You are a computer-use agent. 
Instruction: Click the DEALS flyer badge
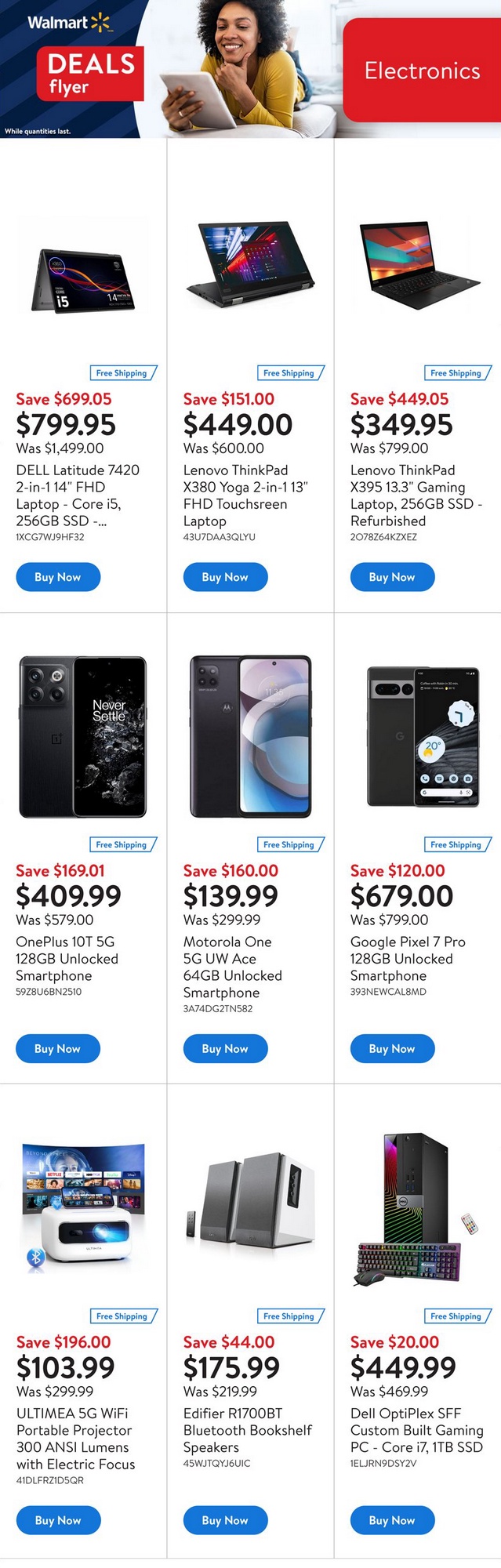coord(90,73)
